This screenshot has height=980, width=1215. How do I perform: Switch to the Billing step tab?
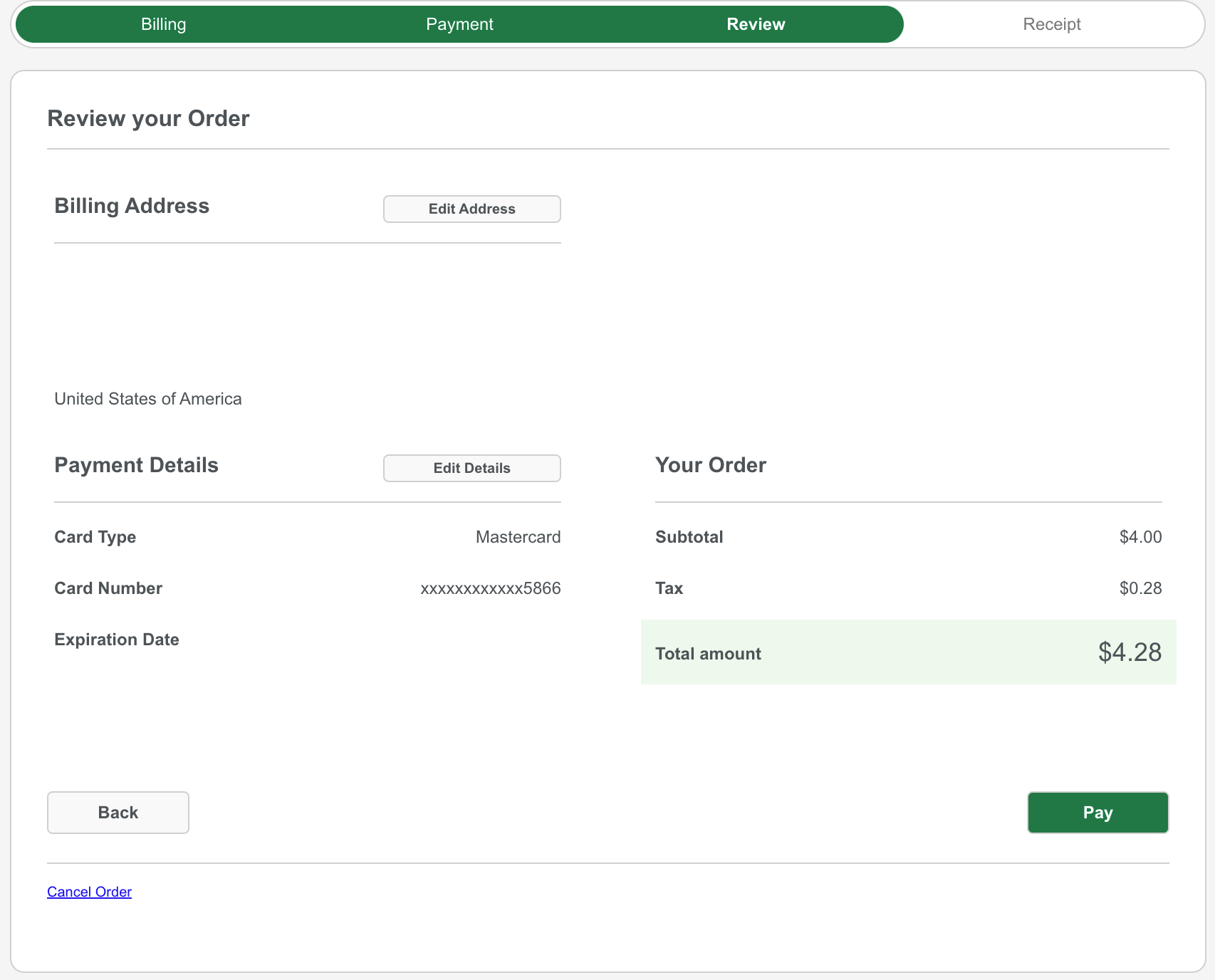pos(164,24)
